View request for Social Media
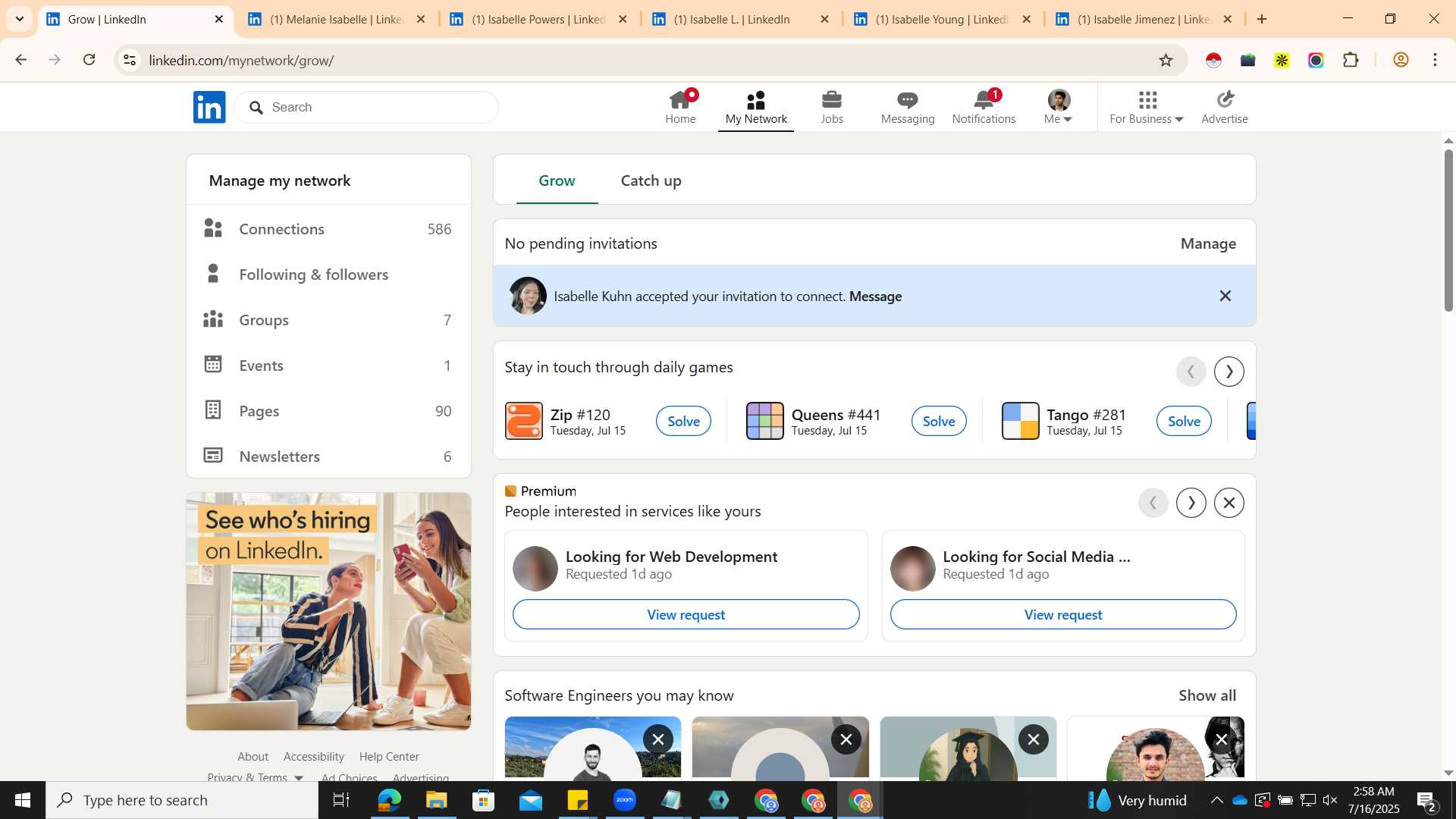Image resolution: width=1456 pixels, height=819 pixels. [1063, 614]
